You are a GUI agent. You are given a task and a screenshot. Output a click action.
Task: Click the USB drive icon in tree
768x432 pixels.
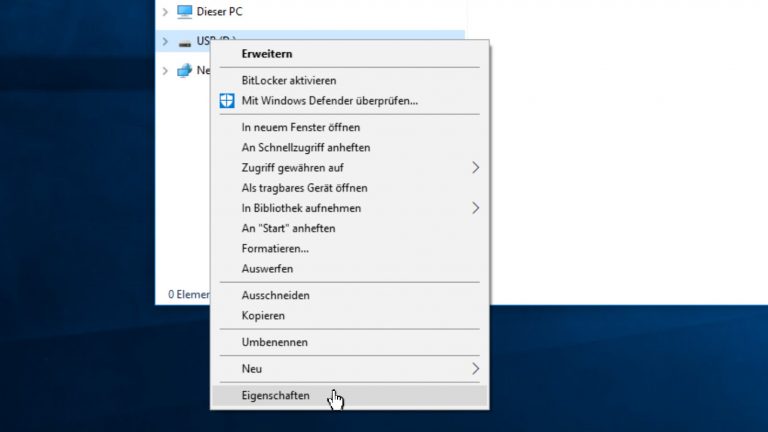pyautogui.click(x=184, y=42)
